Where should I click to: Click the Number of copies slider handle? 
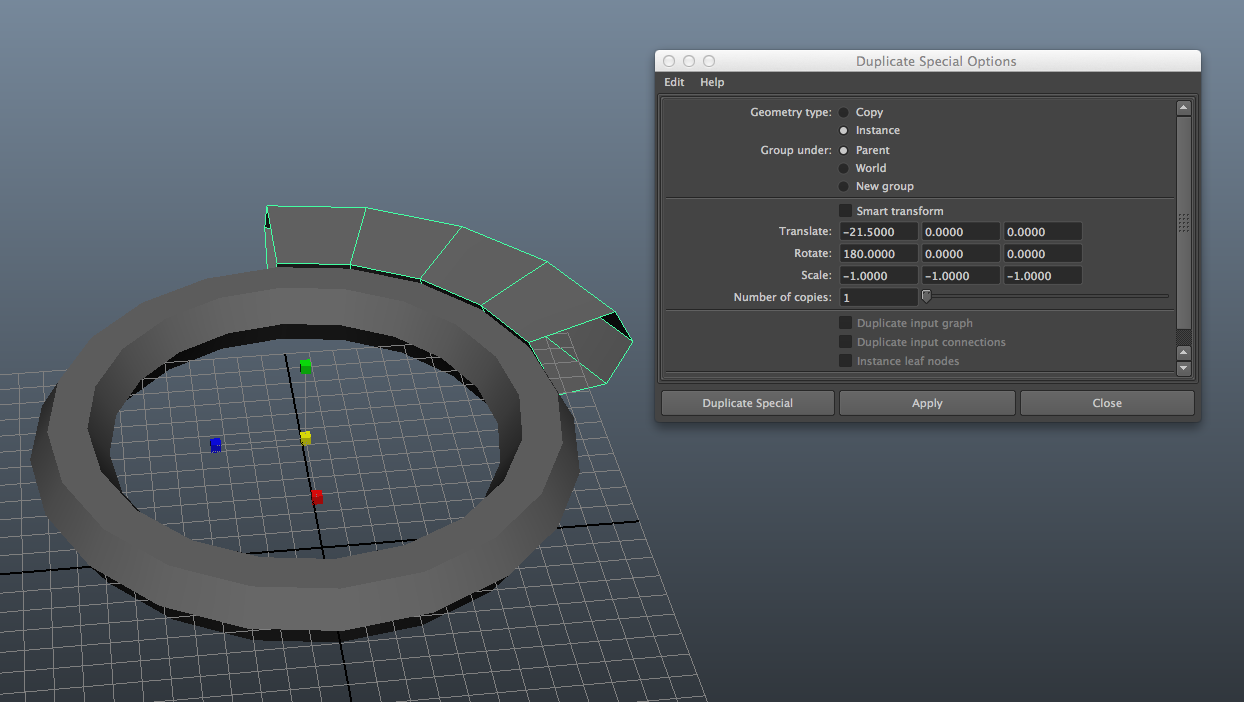(926, 296)
